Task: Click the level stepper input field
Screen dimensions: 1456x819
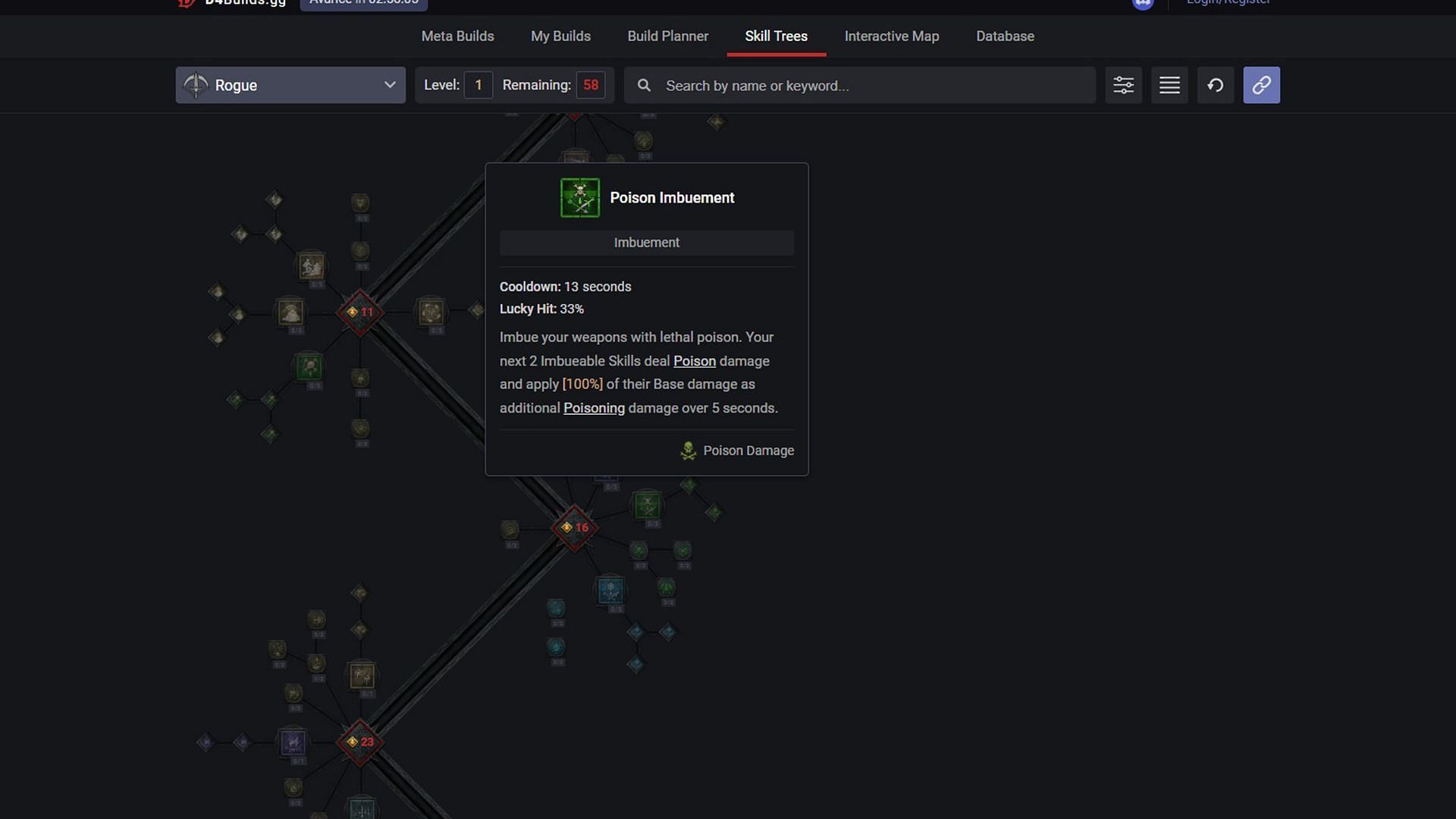Action: [478, 85]
